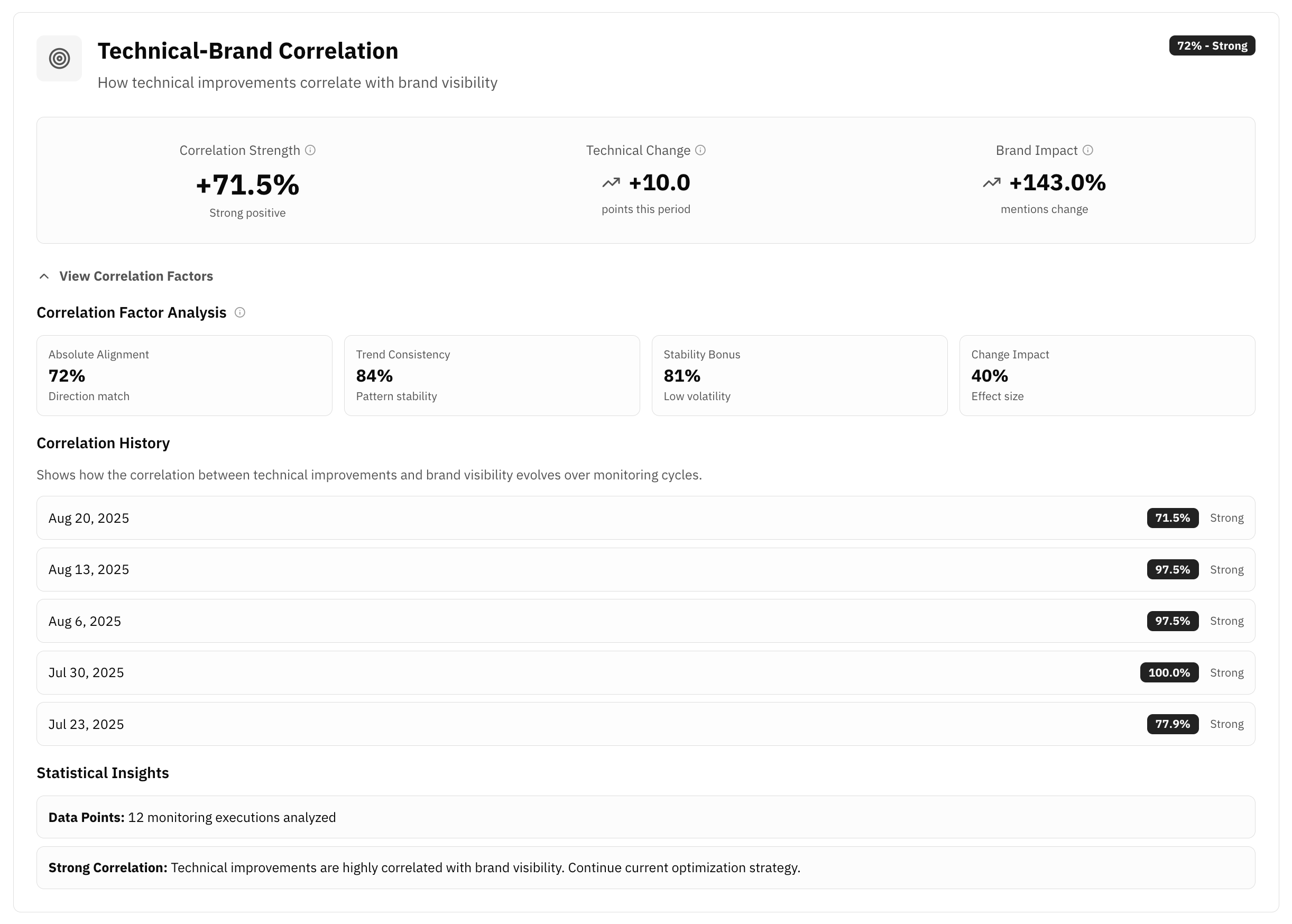Click the Change Impact effect size card

1107,375
